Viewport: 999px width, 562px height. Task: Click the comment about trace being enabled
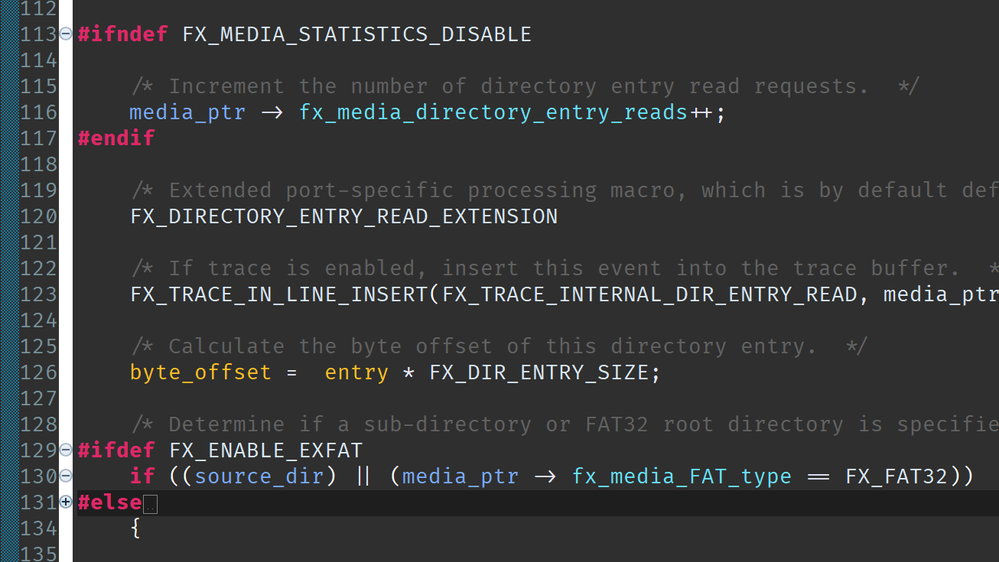point(564,268)
